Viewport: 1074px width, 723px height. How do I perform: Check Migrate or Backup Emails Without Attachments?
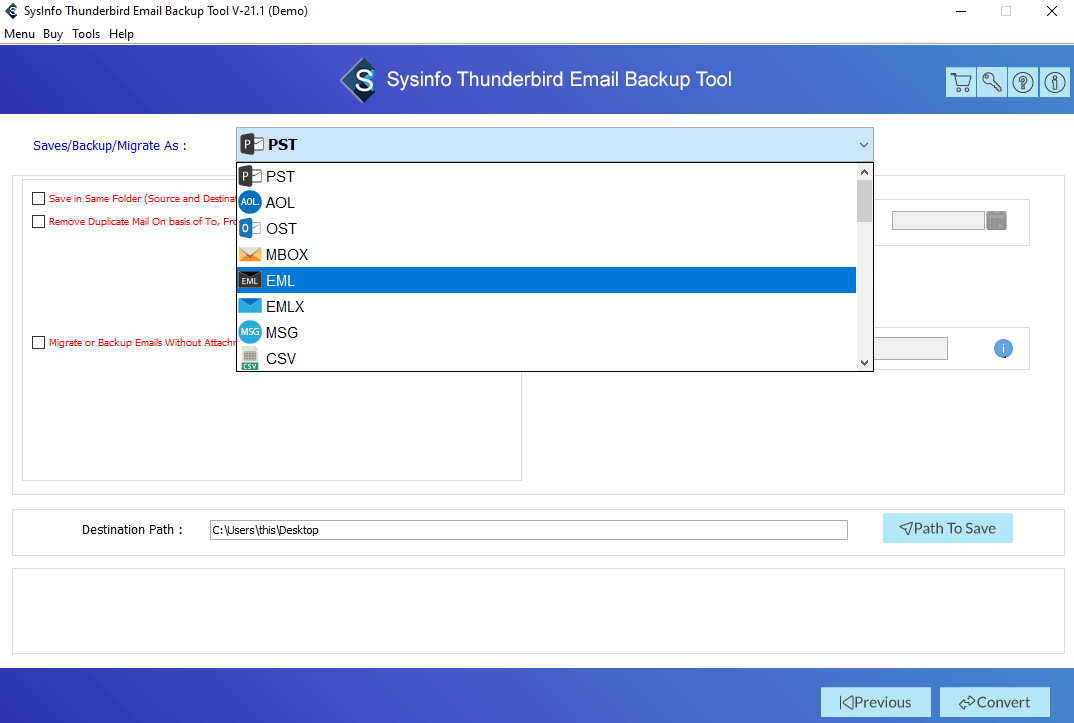point(38,342)
